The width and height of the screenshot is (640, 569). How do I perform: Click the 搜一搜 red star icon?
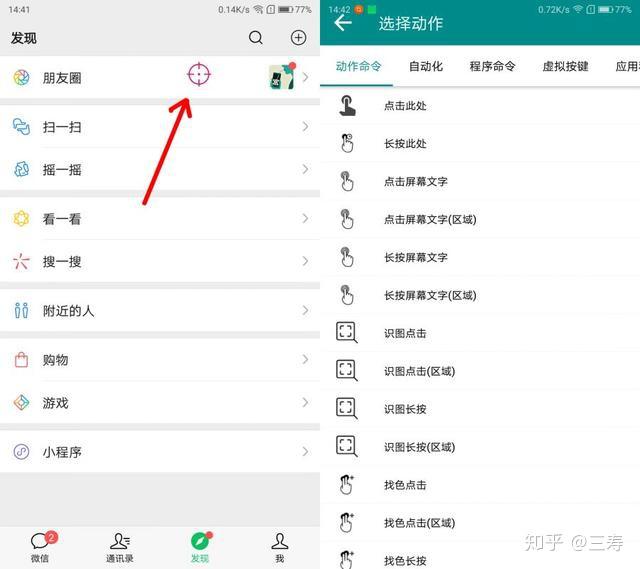(21, 261)
